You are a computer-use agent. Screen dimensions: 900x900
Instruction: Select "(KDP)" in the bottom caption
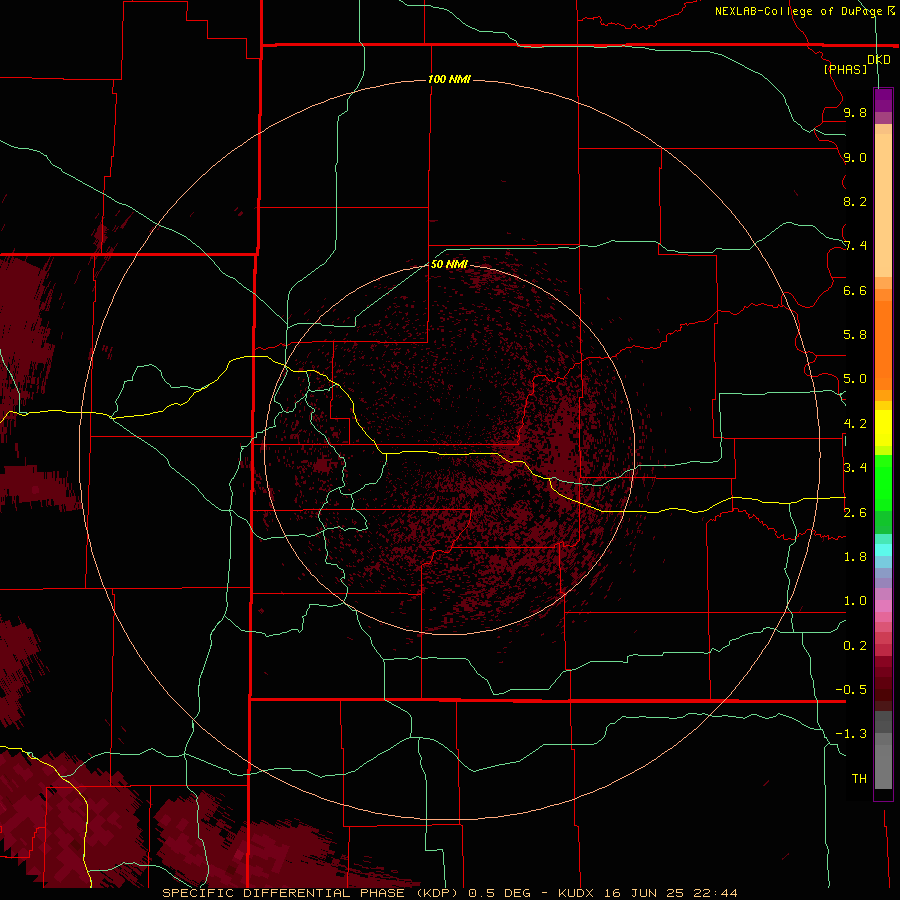coord(437,893)
